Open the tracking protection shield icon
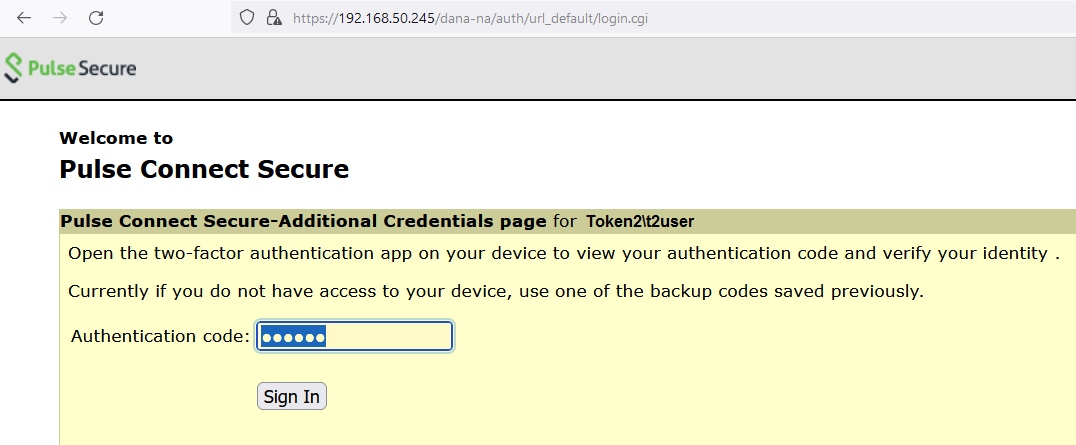Viewport: 1076px width, 445px height. pyautogui.click(x=247, y=18)
